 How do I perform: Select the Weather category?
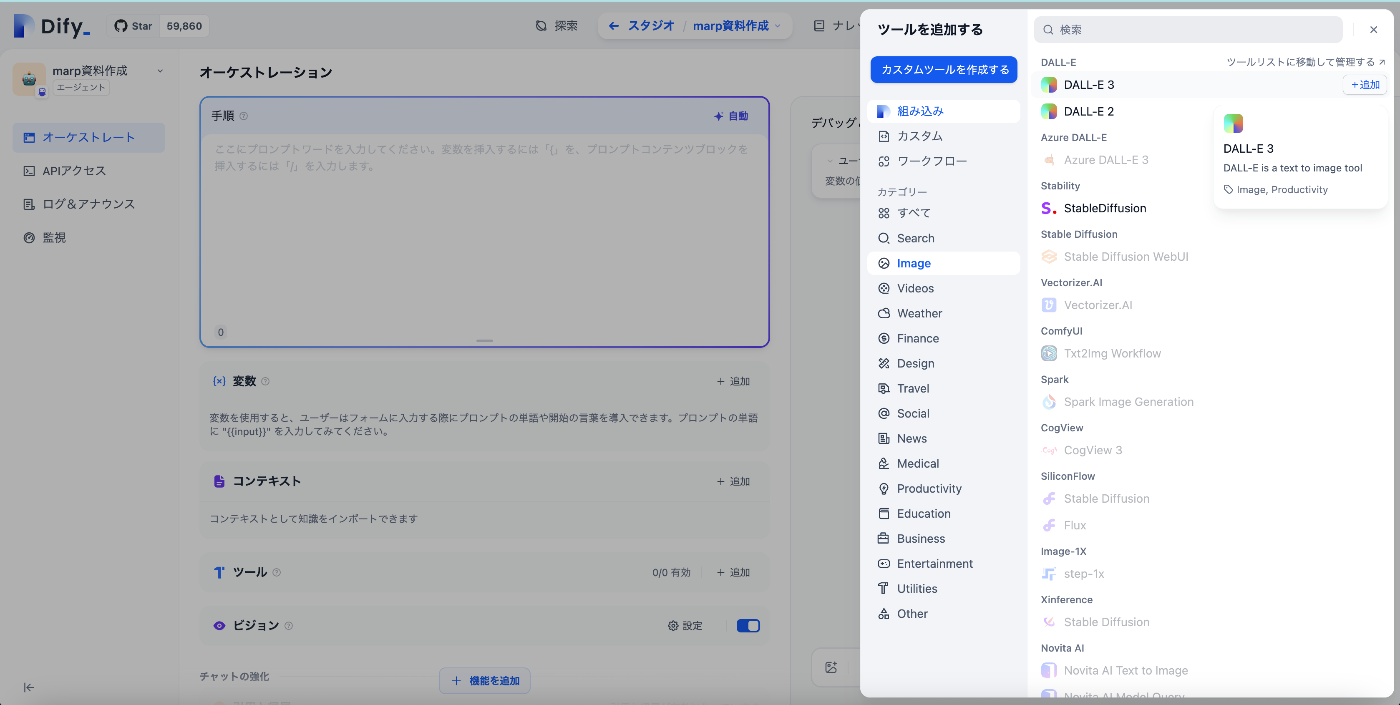tap(943, 313)
